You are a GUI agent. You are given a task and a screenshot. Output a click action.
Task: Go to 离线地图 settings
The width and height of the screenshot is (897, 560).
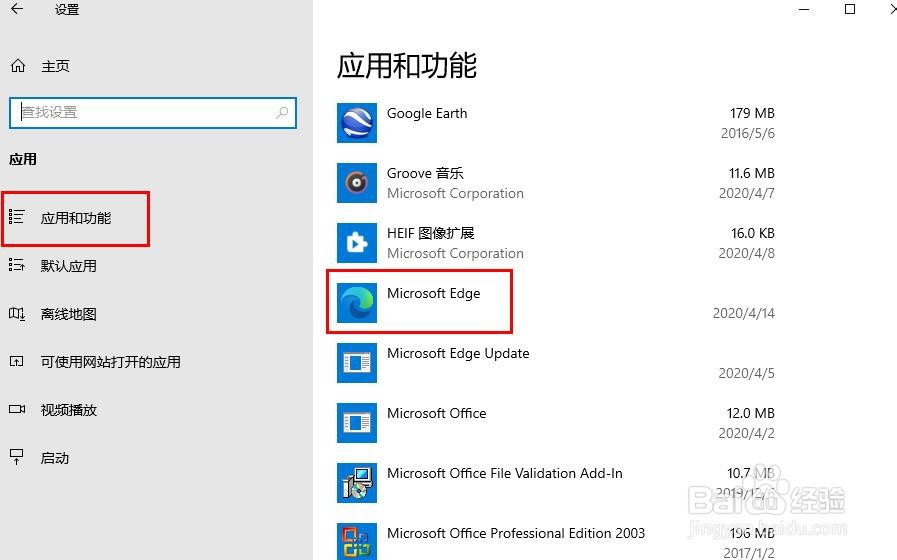click(68, 314)
